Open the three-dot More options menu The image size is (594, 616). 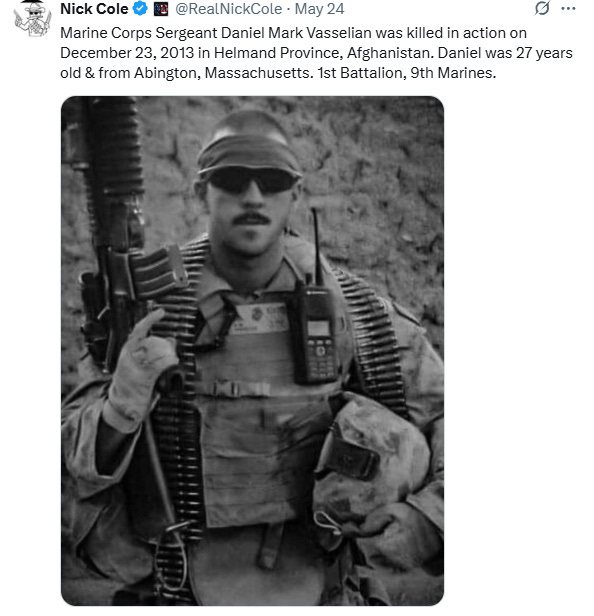tap(568, 9)
